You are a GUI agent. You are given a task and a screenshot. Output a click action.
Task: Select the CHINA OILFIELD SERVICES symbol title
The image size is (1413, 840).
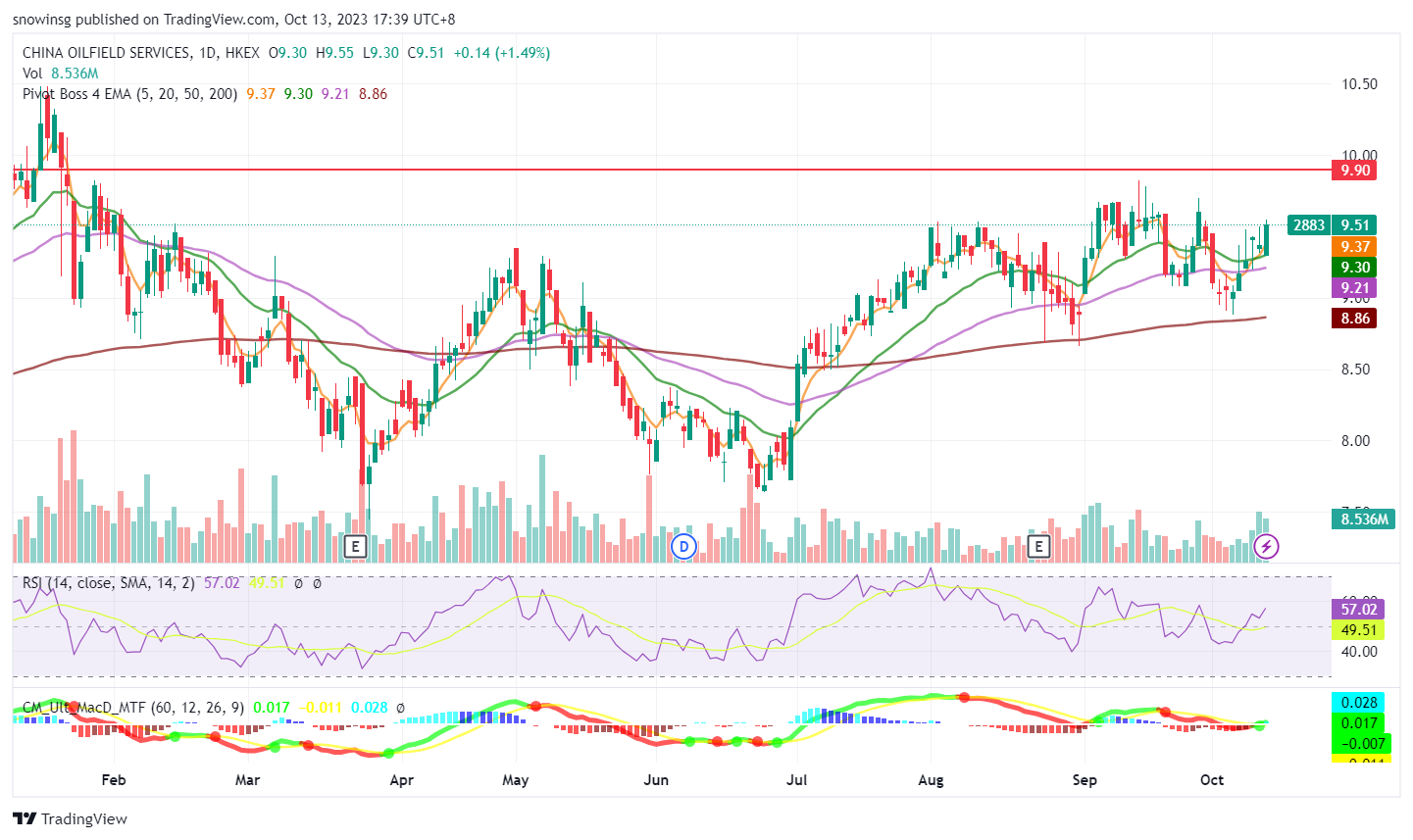[x=141, y=53]
